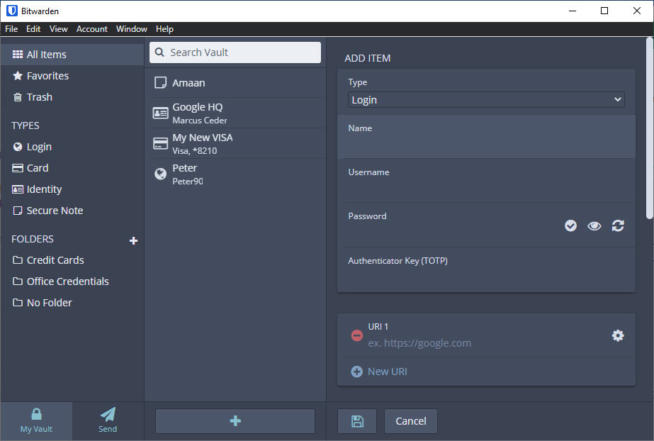Click the Google HQ identity icon
654x441 pixels.
pos(161,113)
